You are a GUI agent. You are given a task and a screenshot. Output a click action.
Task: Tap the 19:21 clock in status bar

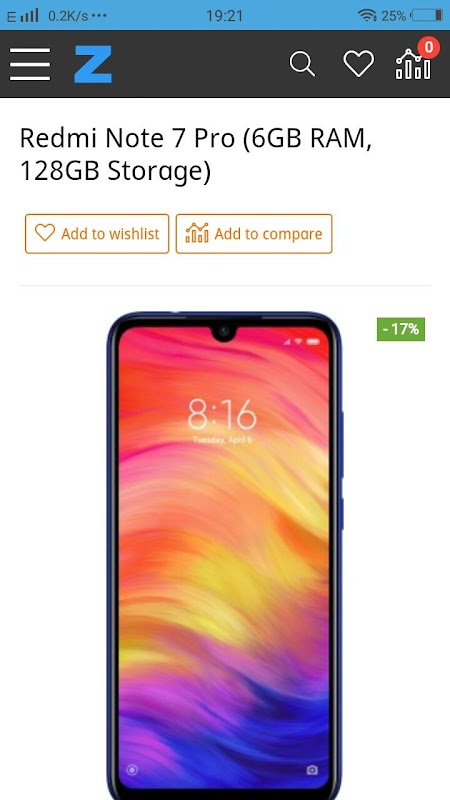tap(224, 16)
